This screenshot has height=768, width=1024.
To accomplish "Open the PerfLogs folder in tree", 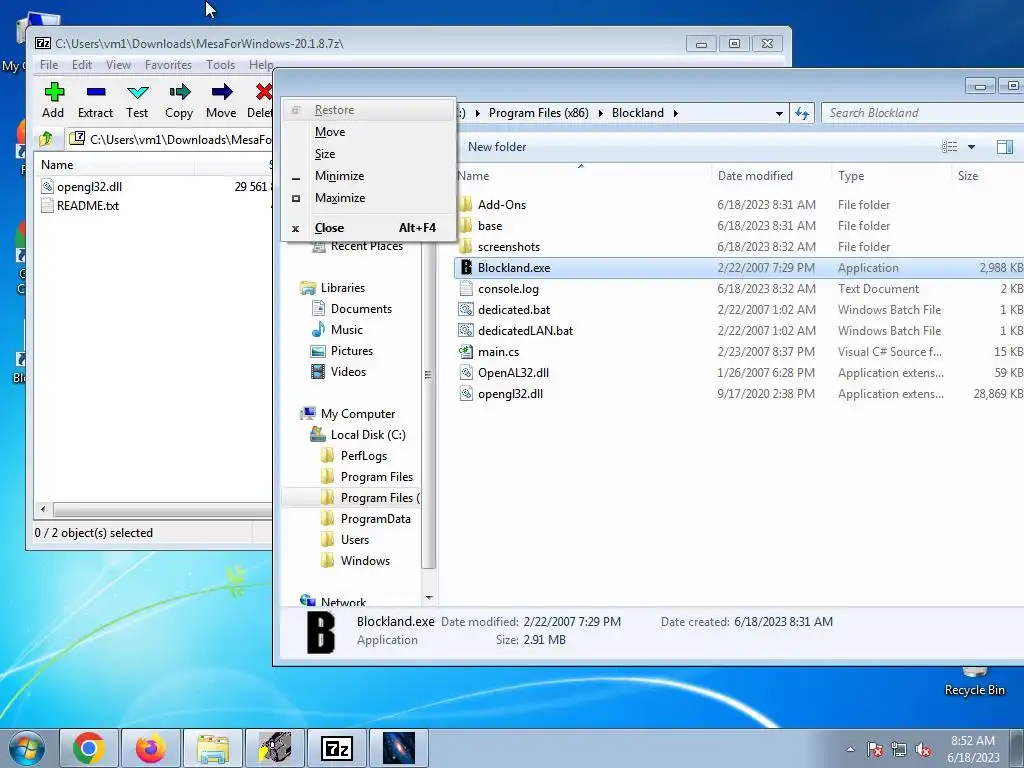I will [x=364, y=456].
